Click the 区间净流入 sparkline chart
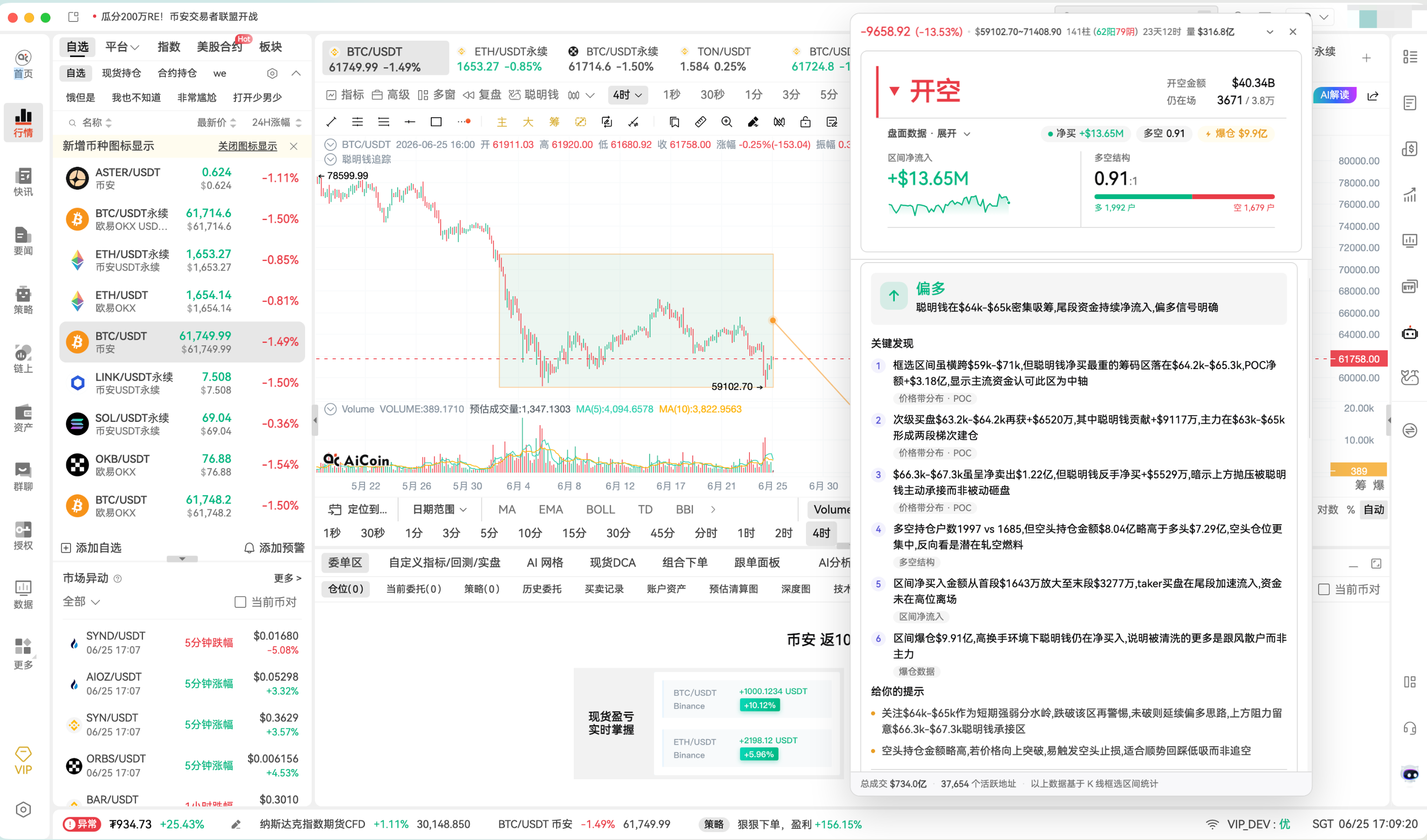Image resolution: width=1427 pixels, height=840 pixels. pos(949,204)
